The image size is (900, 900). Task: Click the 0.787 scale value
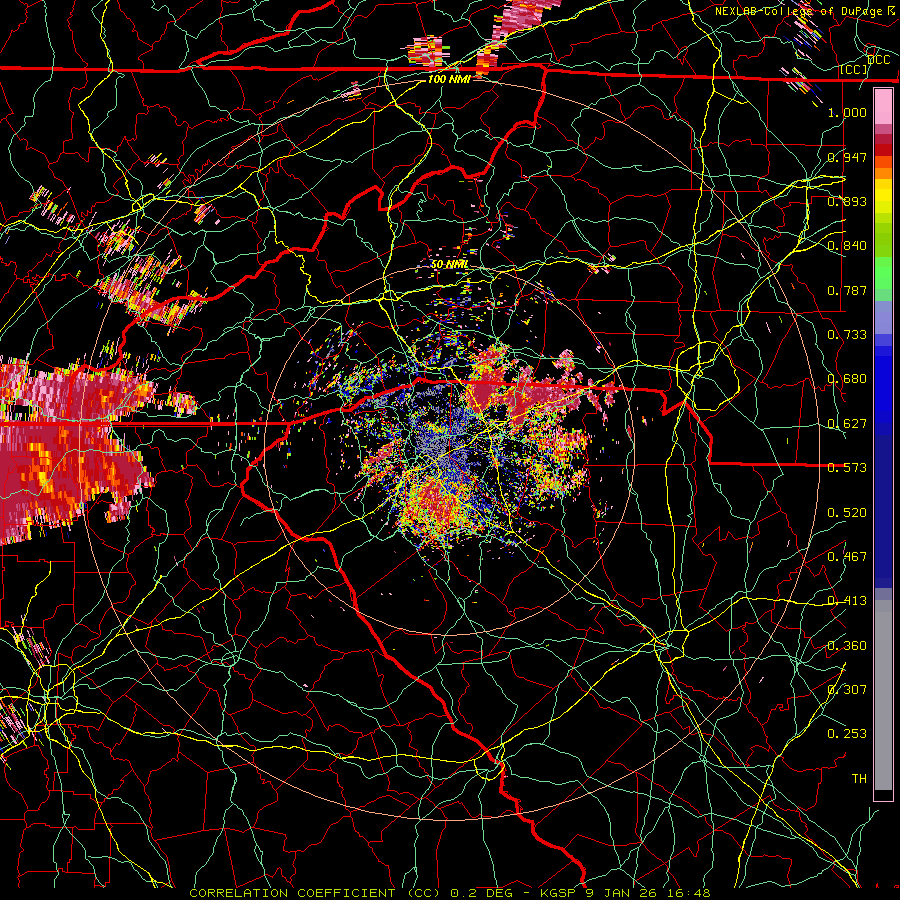pos(847,290)
